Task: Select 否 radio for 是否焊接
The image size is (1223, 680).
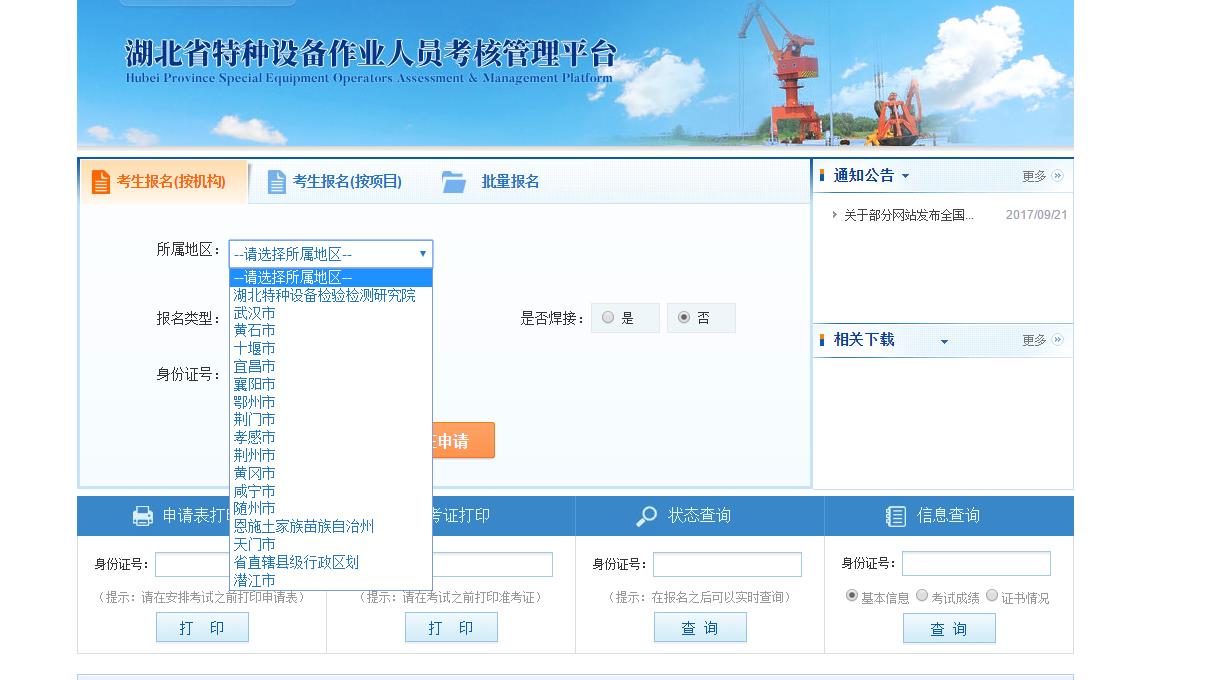Action: pos(684,318)
